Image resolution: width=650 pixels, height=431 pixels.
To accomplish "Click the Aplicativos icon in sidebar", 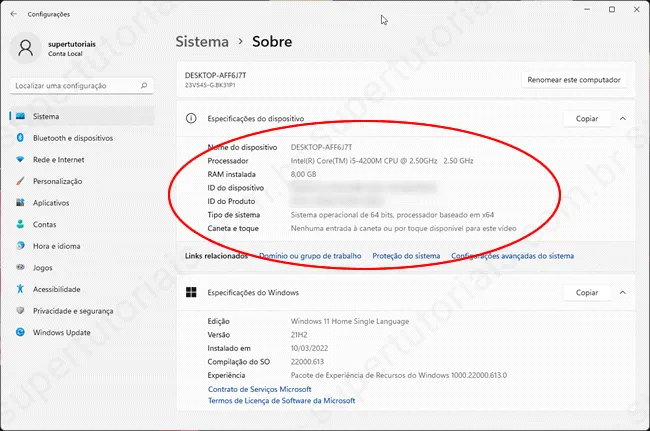I will coord(20,203).
